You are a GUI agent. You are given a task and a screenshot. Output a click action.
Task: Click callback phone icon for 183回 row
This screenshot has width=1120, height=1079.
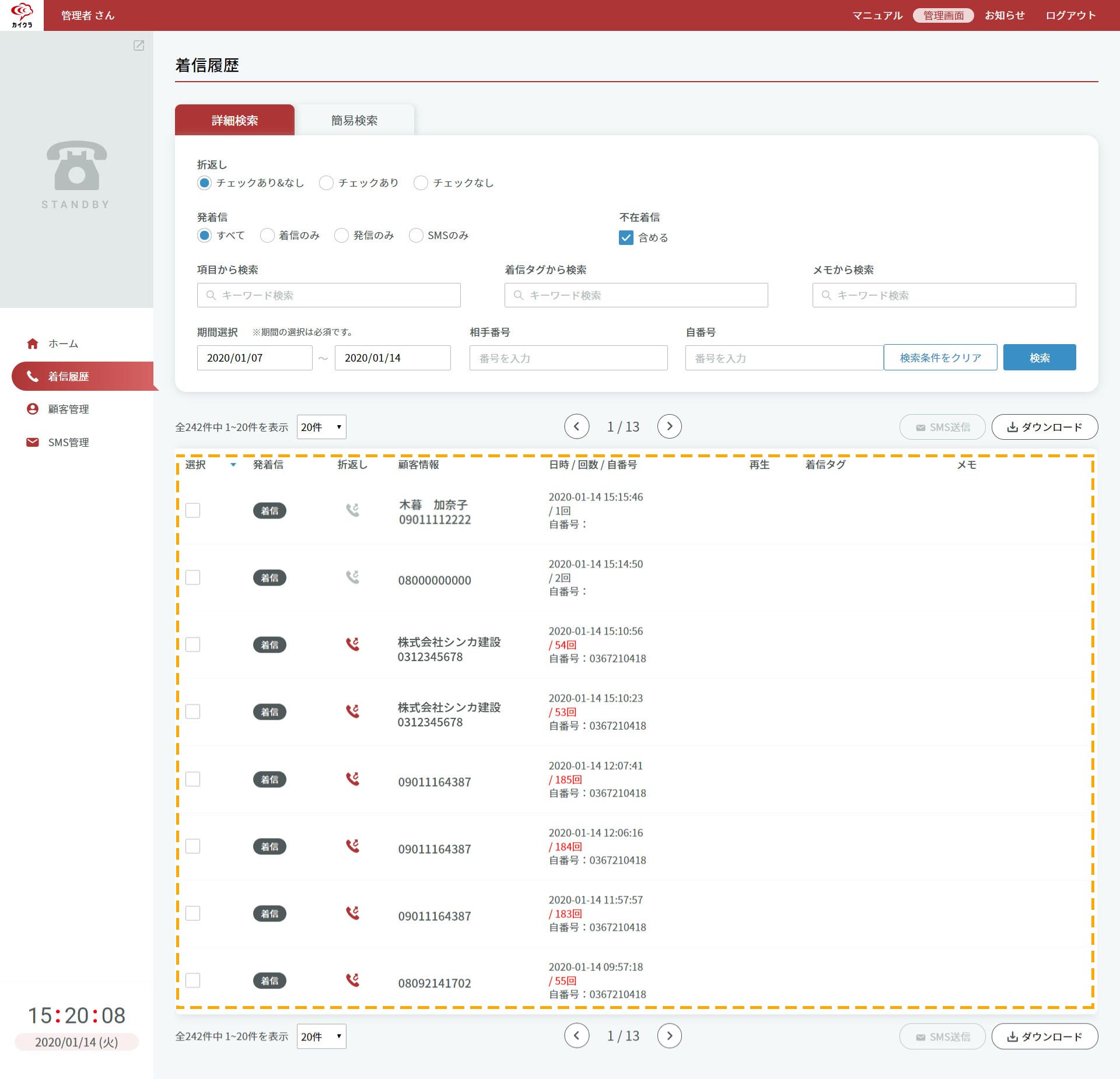click(352, 913)
